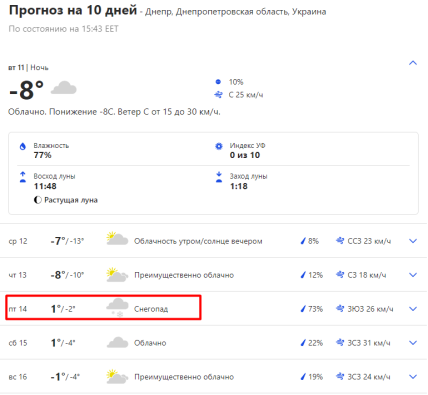
Task: Click the Прогноз на 10 дней heading
Action: [x=73, y=10]
